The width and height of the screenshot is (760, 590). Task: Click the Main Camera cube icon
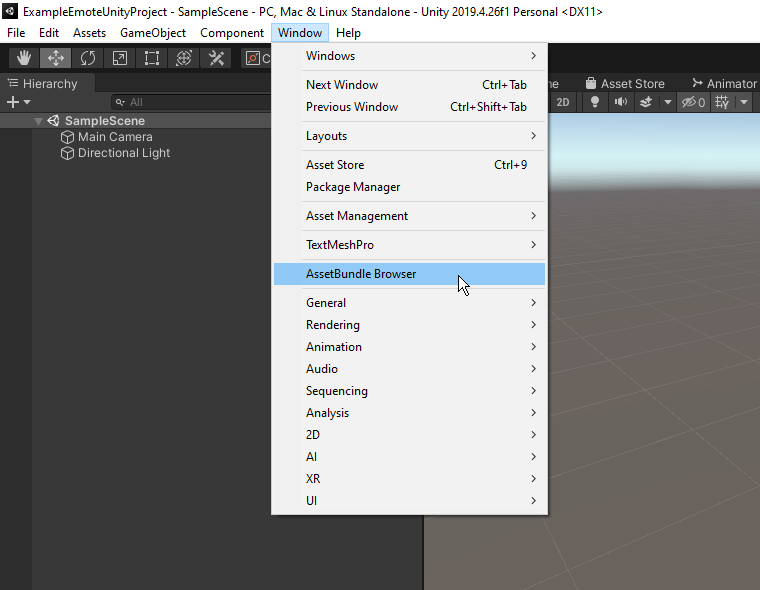[67, 137]
